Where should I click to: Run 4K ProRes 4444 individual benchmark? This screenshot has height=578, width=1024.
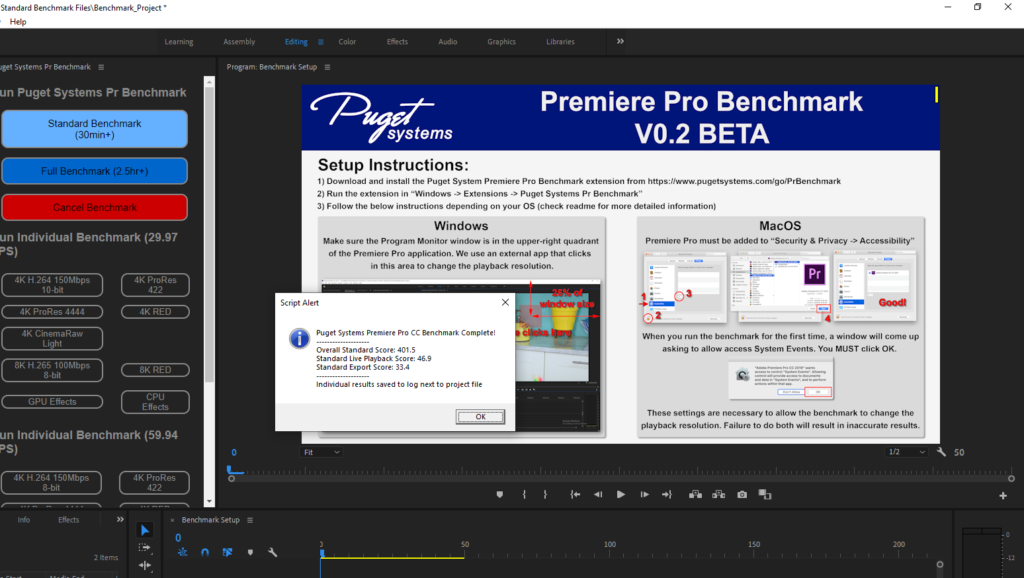52,312
